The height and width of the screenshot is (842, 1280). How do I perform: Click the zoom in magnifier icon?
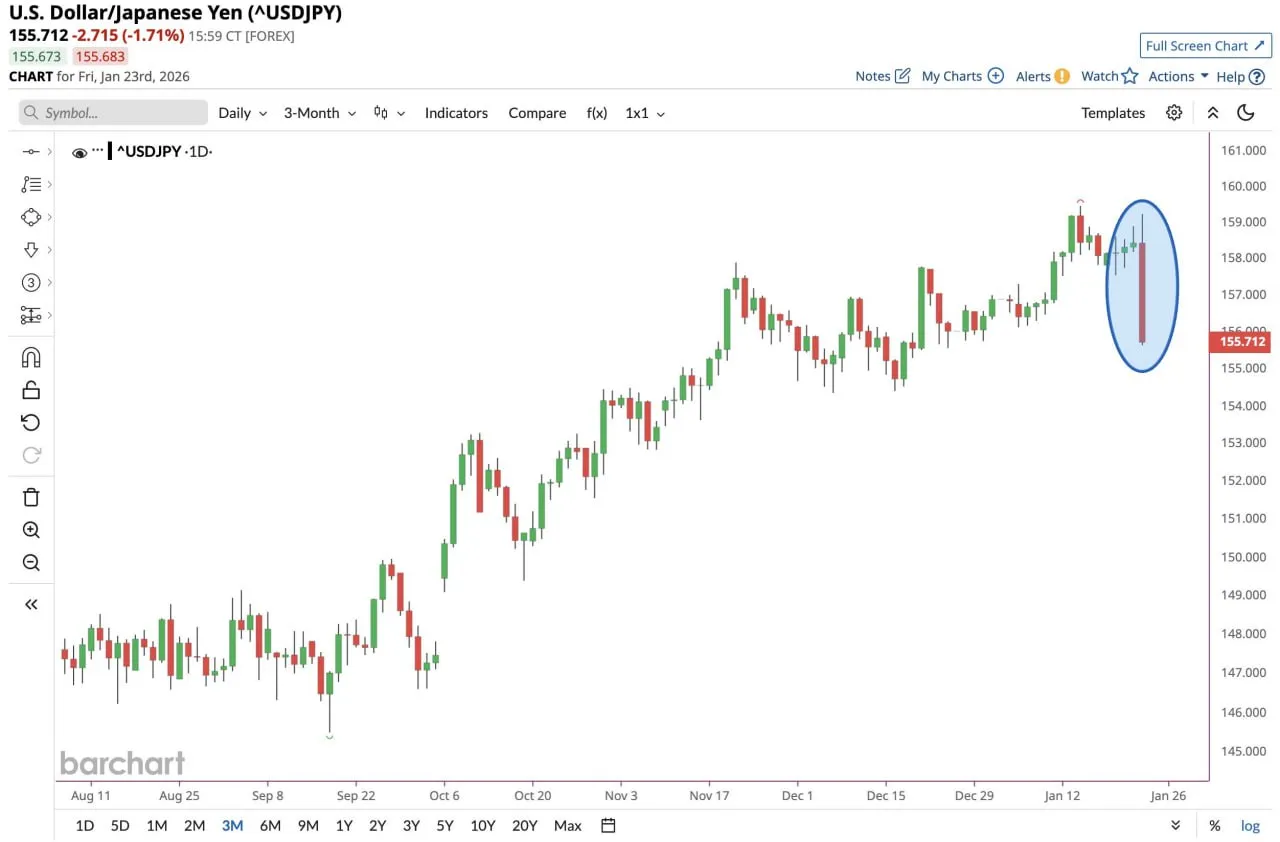(x=31, y=530)
